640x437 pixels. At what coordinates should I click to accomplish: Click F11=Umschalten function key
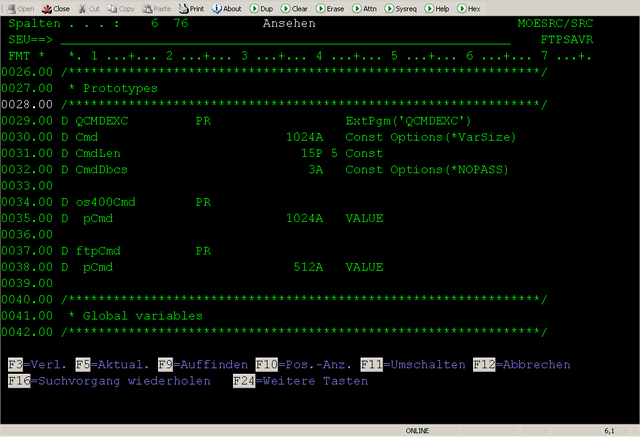click(x=413, y=364)
